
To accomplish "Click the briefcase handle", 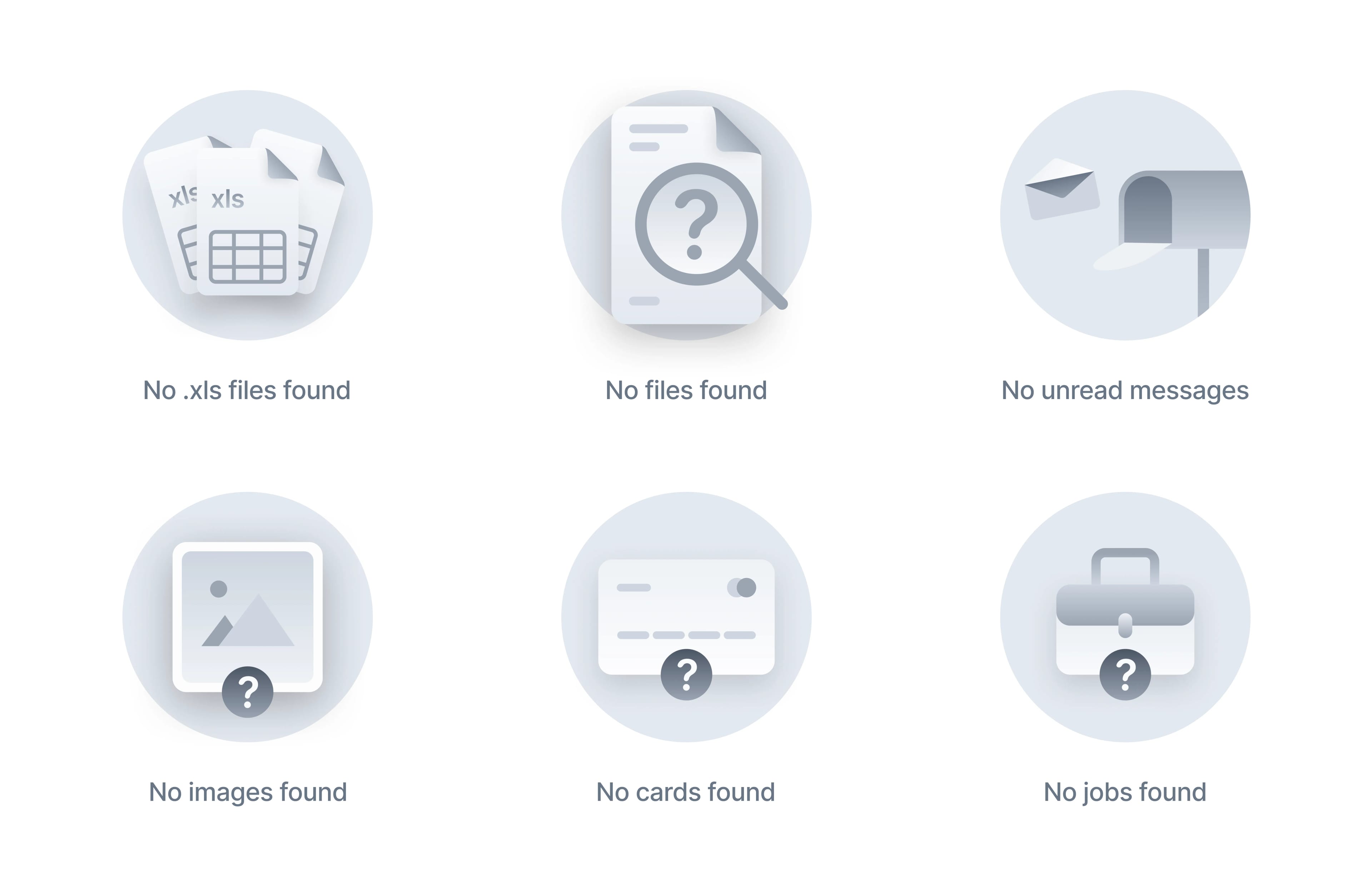I will (x=1125, y=566).
